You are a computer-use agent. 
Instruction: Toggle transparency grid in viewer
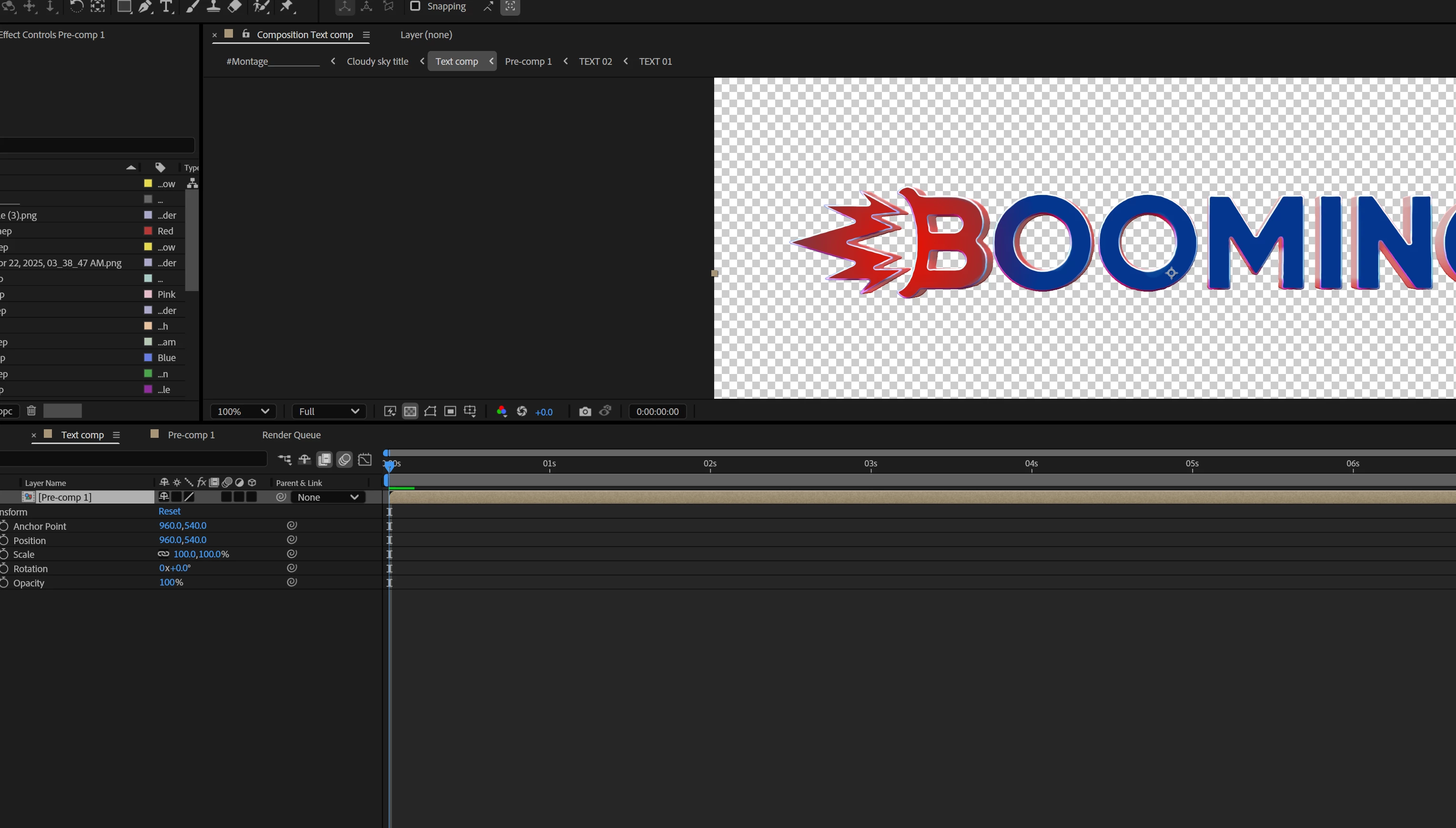coord(410,411)
